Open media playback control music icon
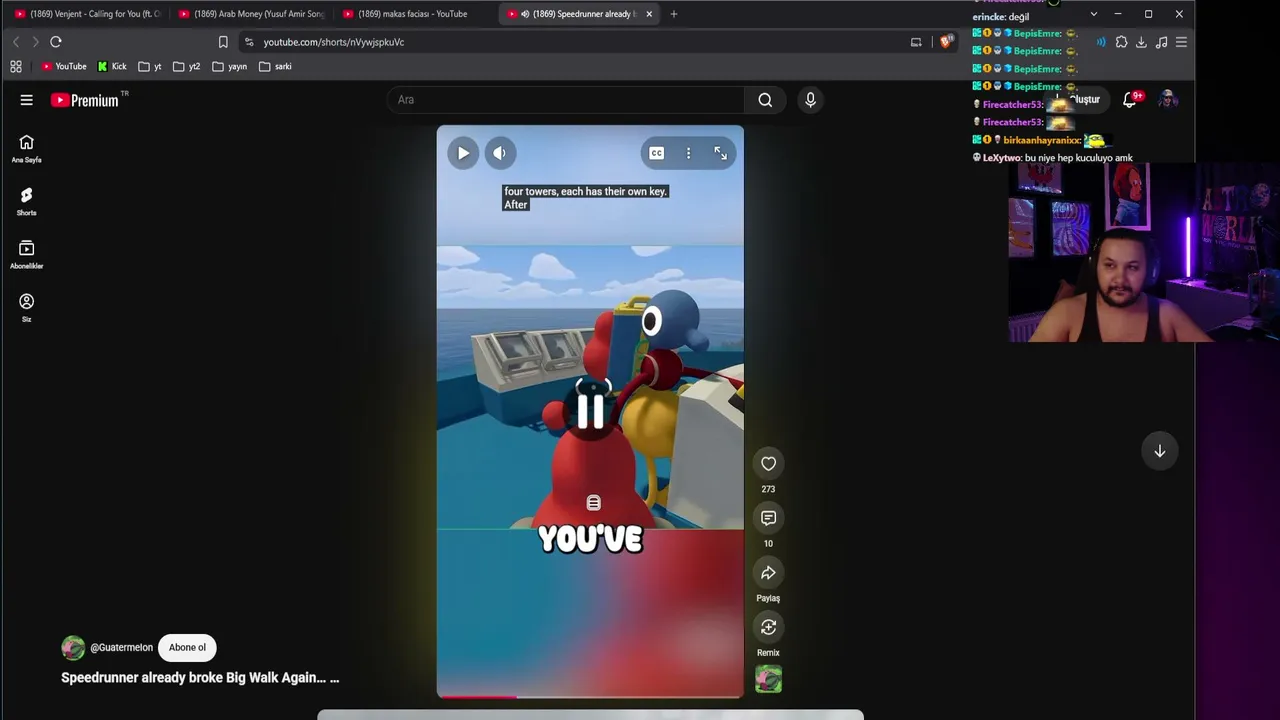The height and width of the screenshot is (720, 1280). [1161, 42]
